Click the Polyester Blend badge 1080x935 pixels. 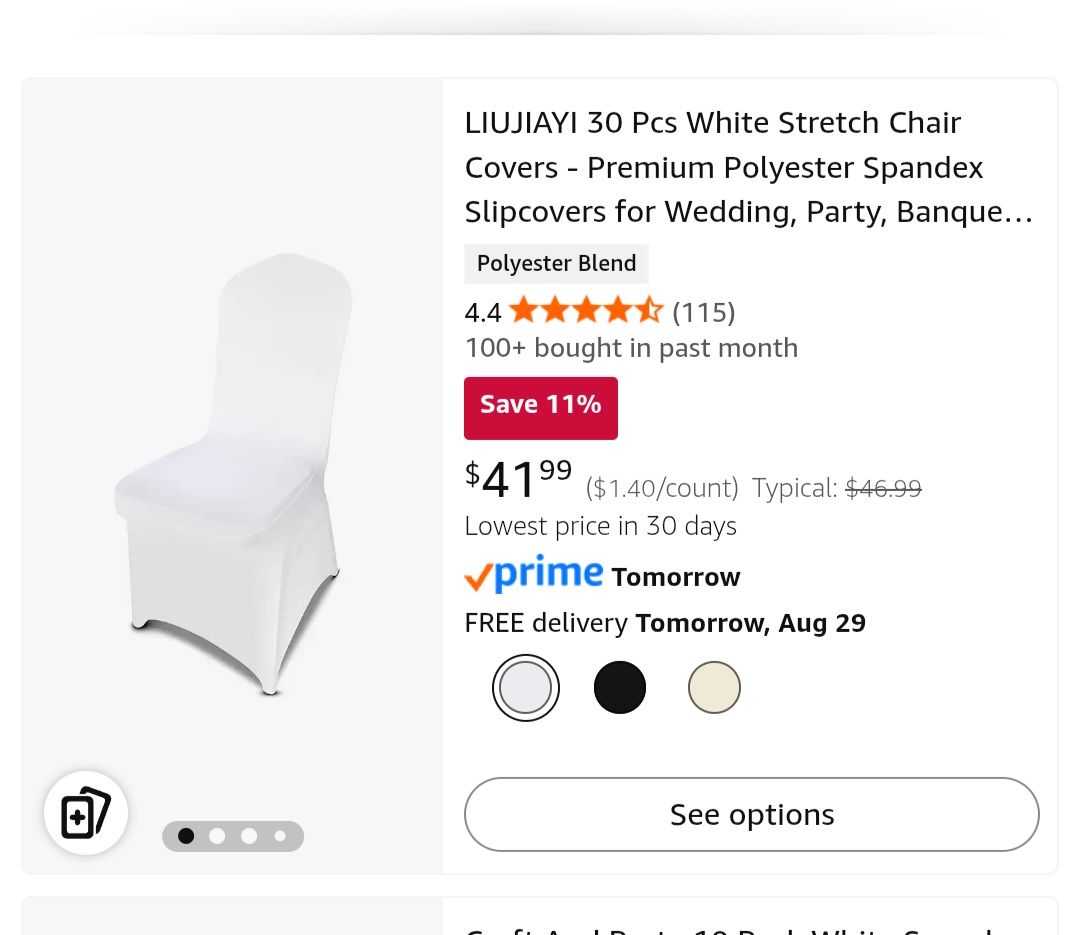(x=556, y=263)
